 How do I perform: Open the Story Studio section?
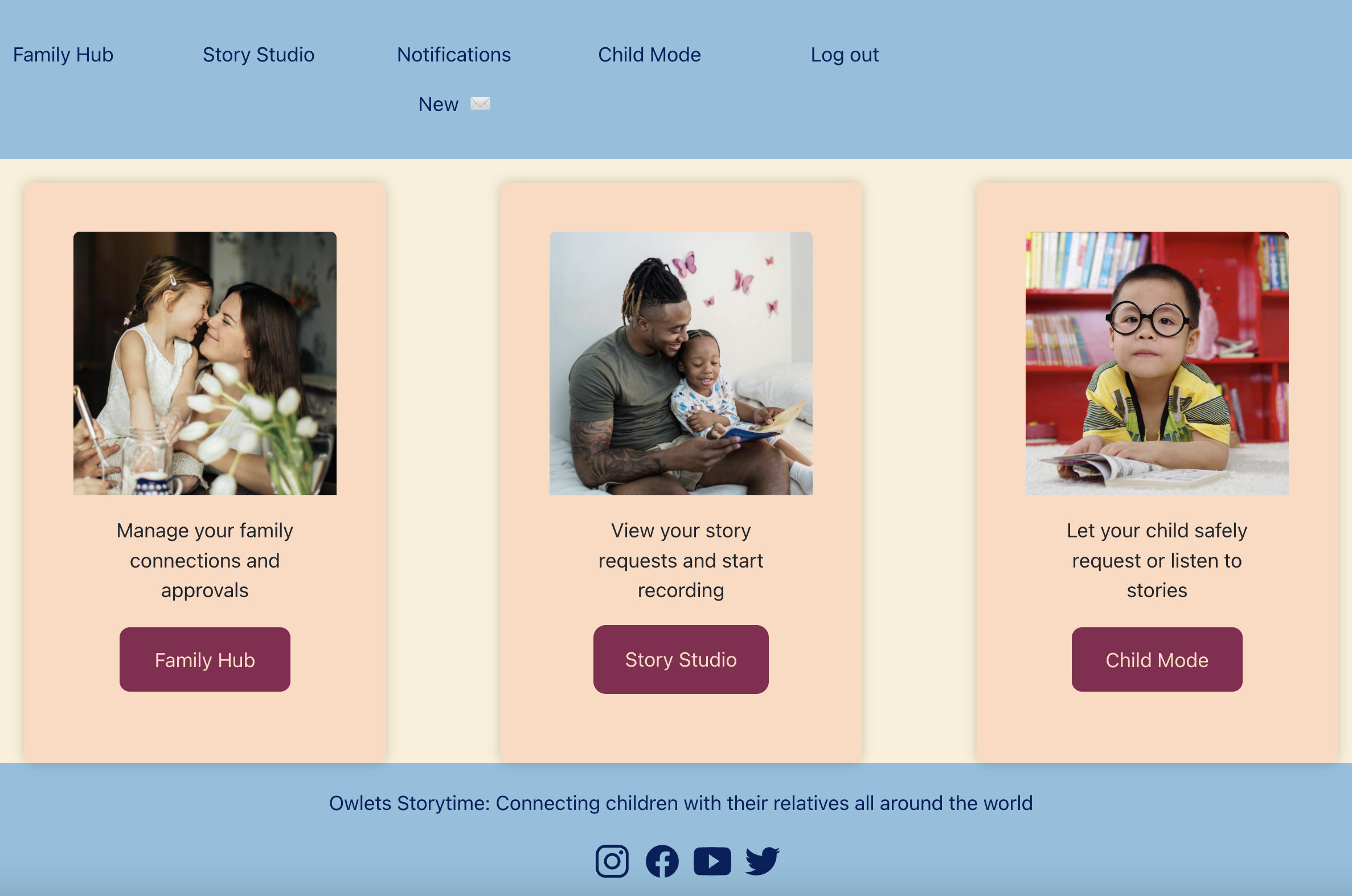click(x=680, y=659)
